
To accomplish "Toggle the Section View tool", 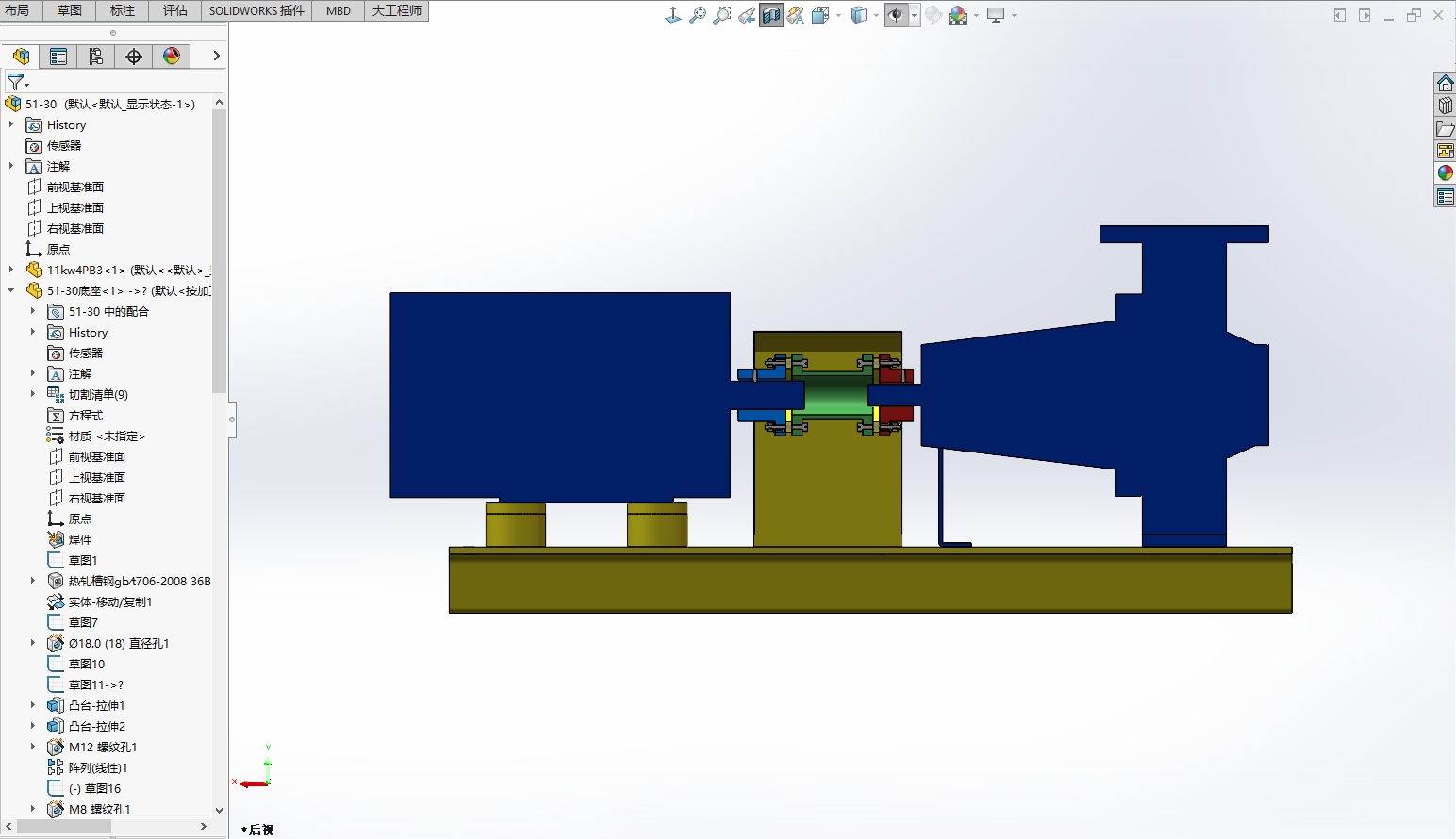I will [x=771, y=15].
